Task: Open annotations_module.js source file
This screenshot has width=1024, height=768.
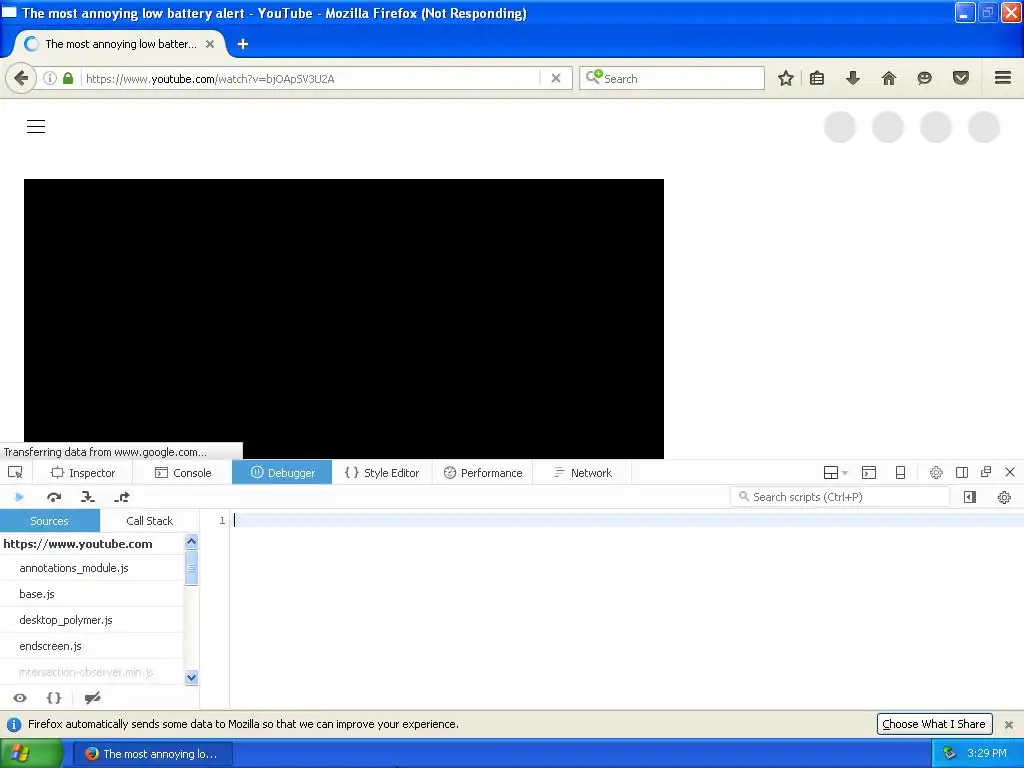Action: click(x=91, y=568)
